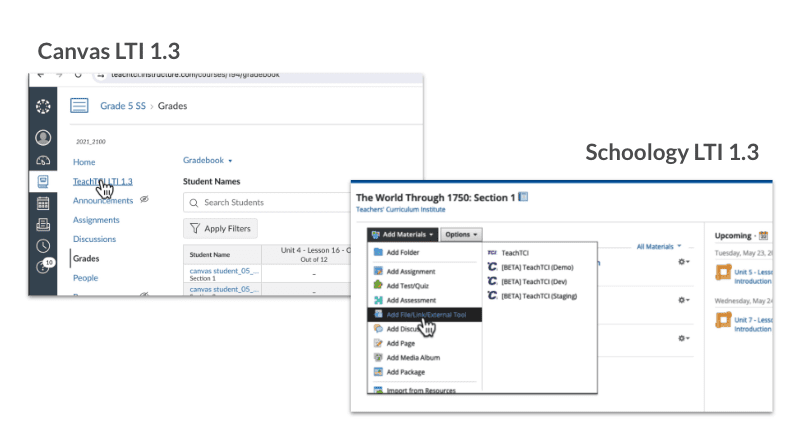802x441 pixels.
Task: Open the TeachTCI LTI 1.3 course link
Action: (x=102, y=181)
